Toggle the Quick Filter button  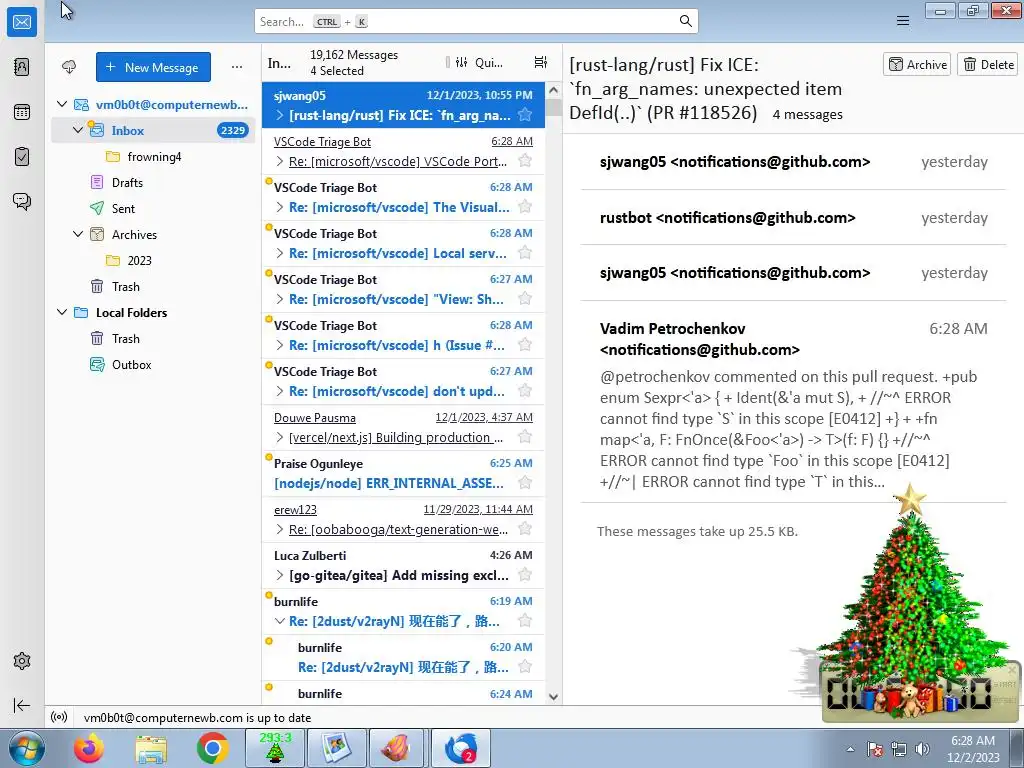[x=479, y=62]
